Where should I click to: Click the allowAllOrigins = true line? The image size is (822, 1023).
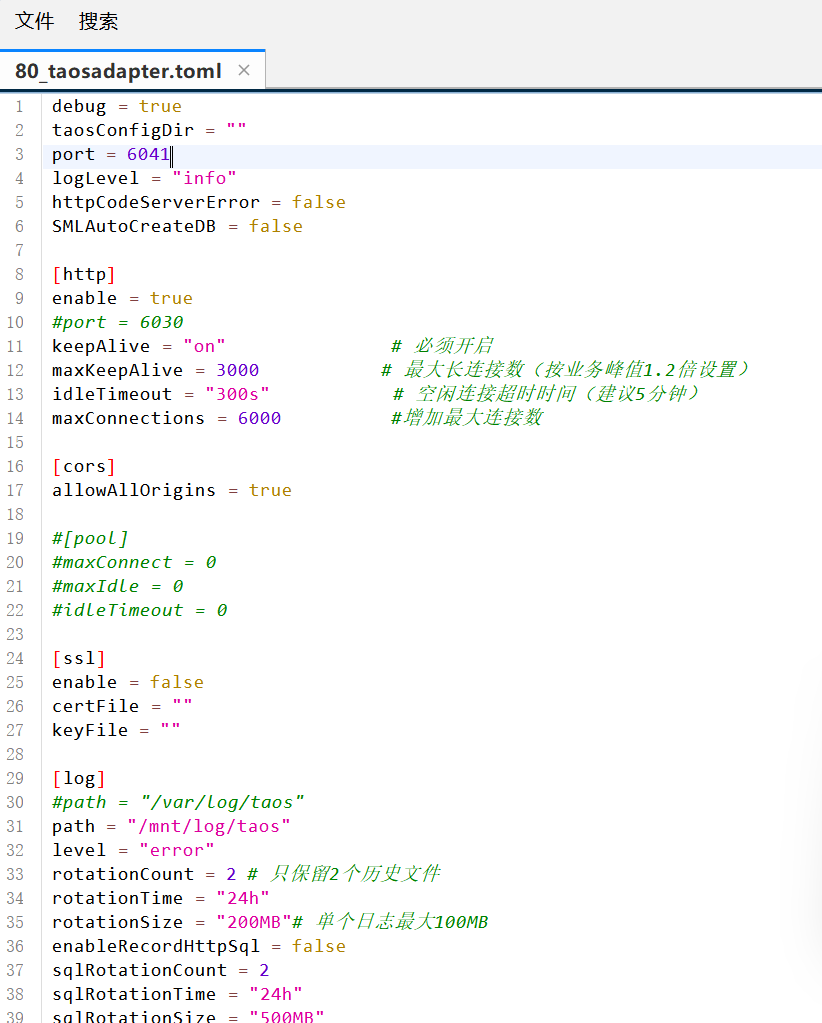point(171,490)
